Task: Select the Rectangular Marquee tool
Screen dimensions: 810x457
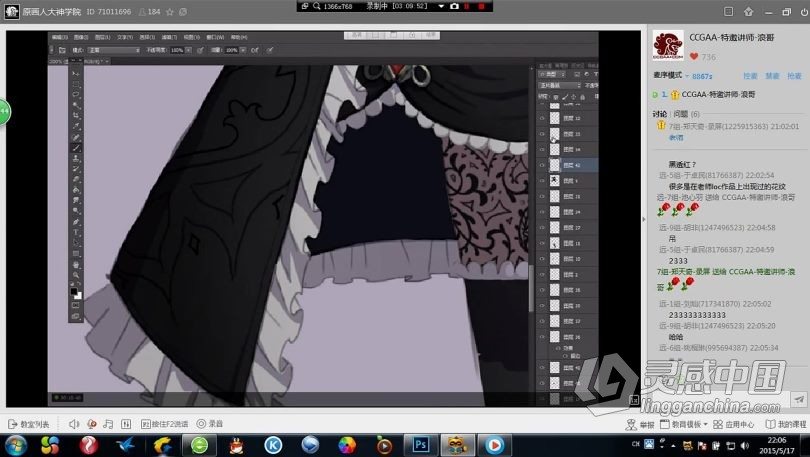Action: [76, 84]
